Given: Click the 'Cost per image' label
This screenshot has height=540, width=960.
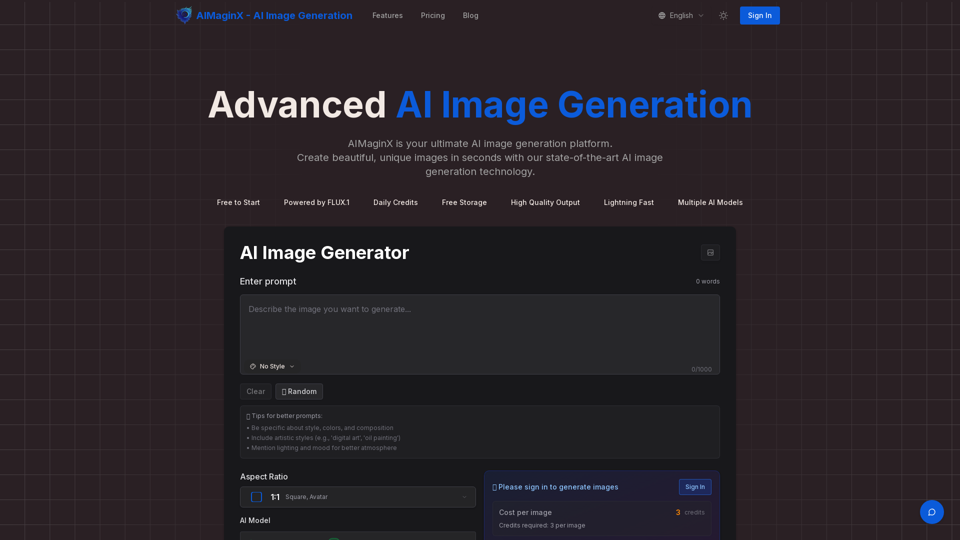Looking at the screenshot, I should coord(525,512).
